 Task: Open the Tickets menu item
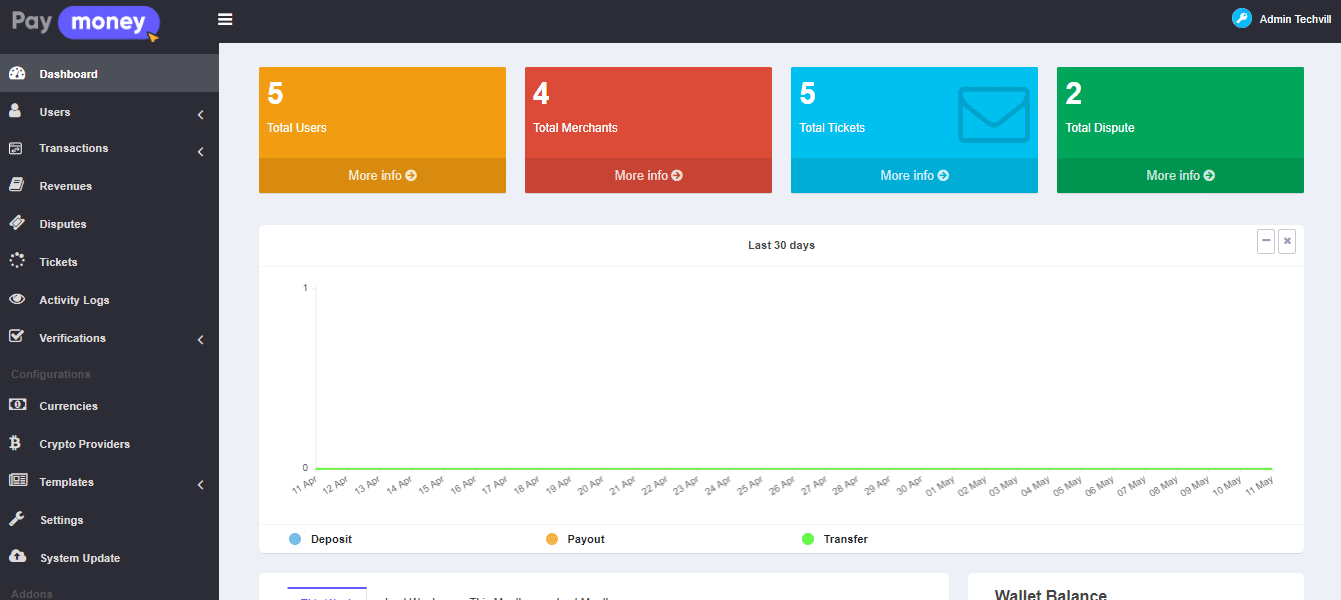58,262
